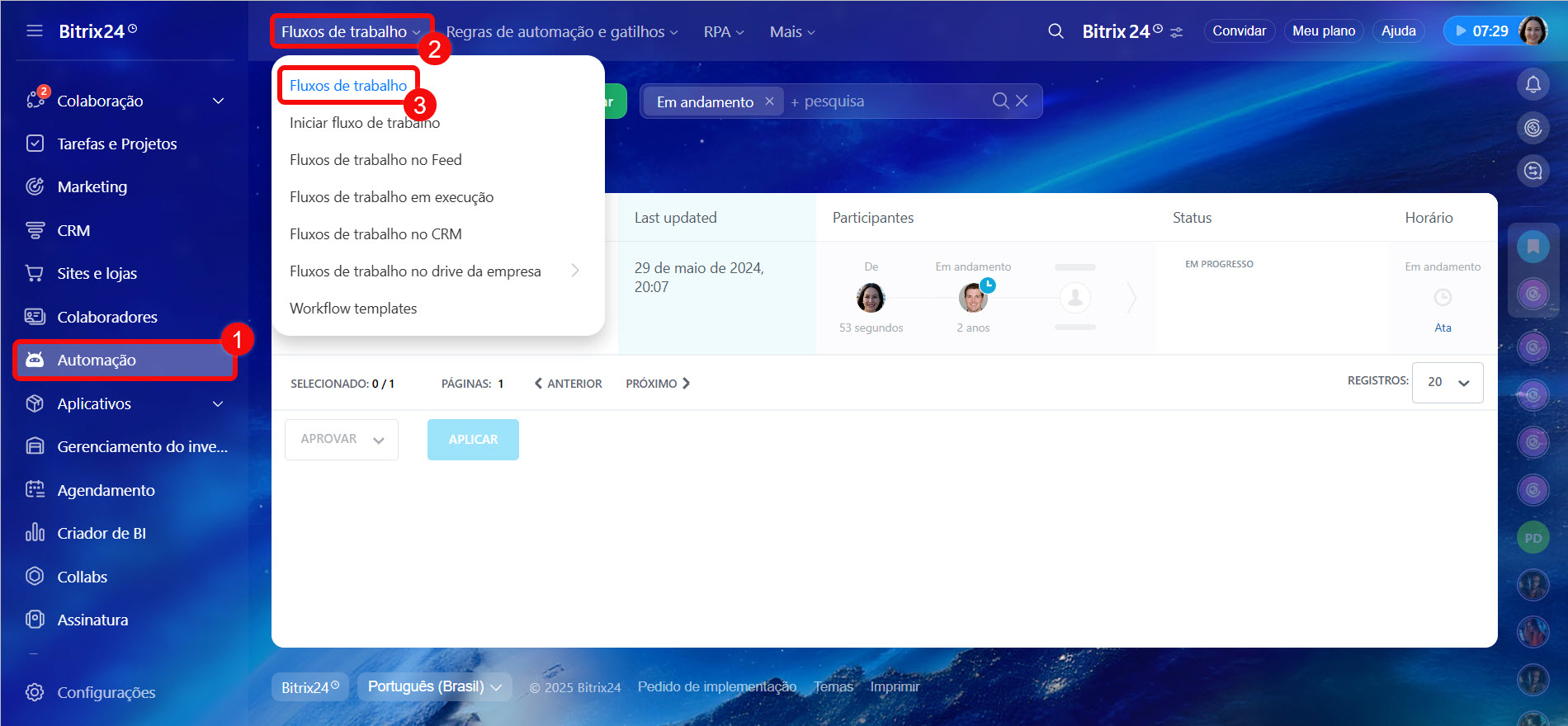Open the notifications bell icon

[1533, 84]
